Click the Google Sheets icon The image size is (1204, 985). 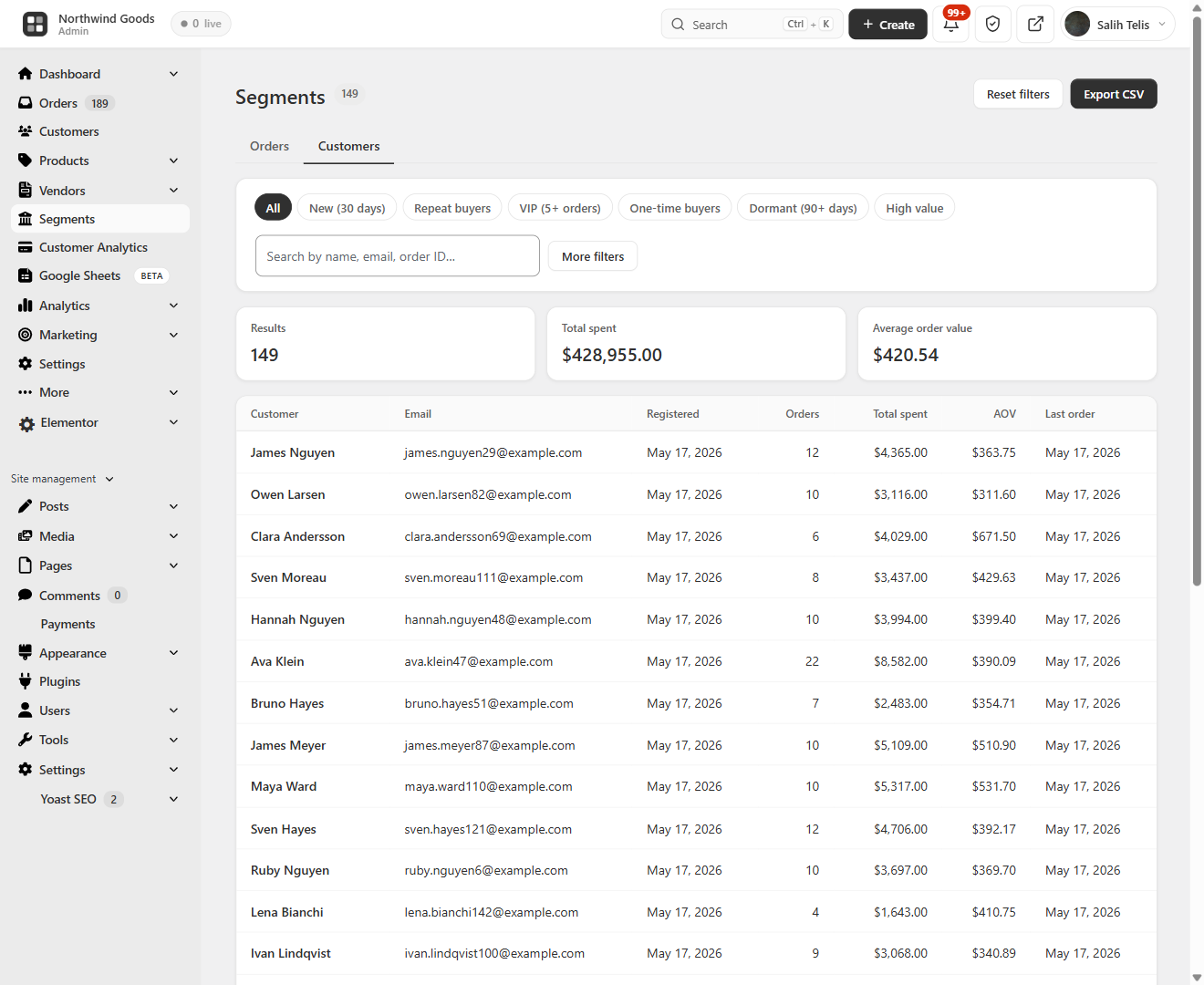[x=26, y=275]
